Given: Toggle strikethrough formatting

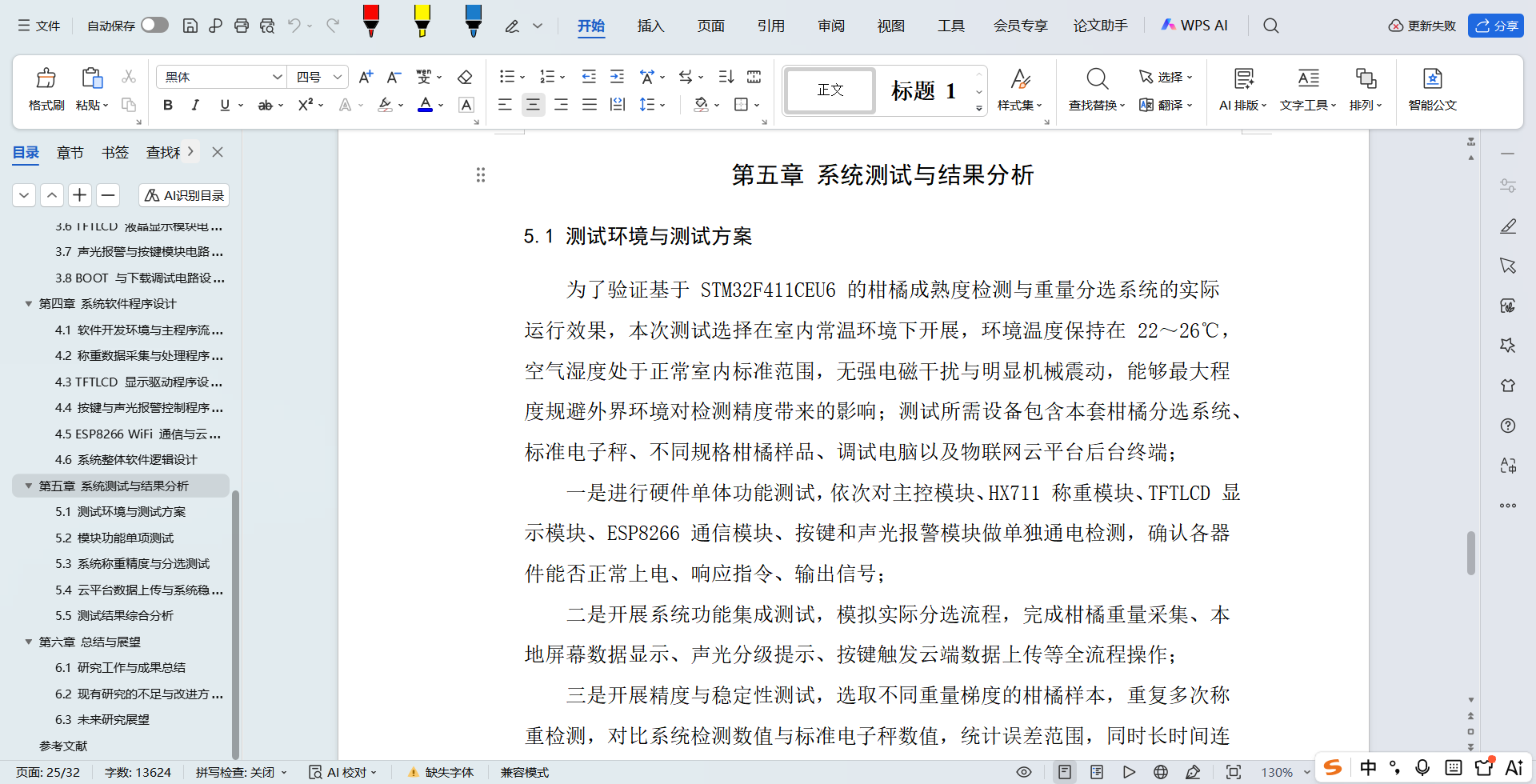Looking at the screenshot, I should pos(265,105).
